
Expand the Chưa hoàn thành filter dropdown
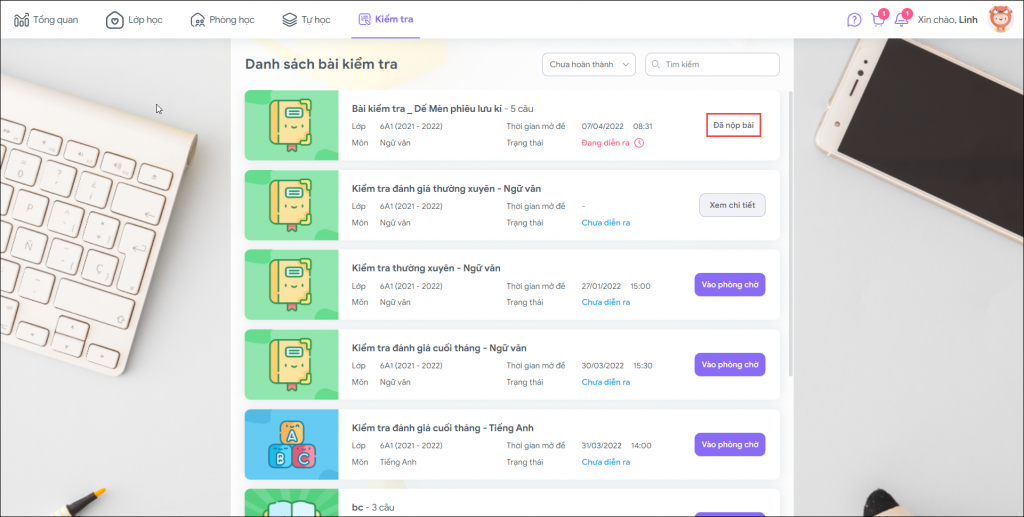pos(588,65)
